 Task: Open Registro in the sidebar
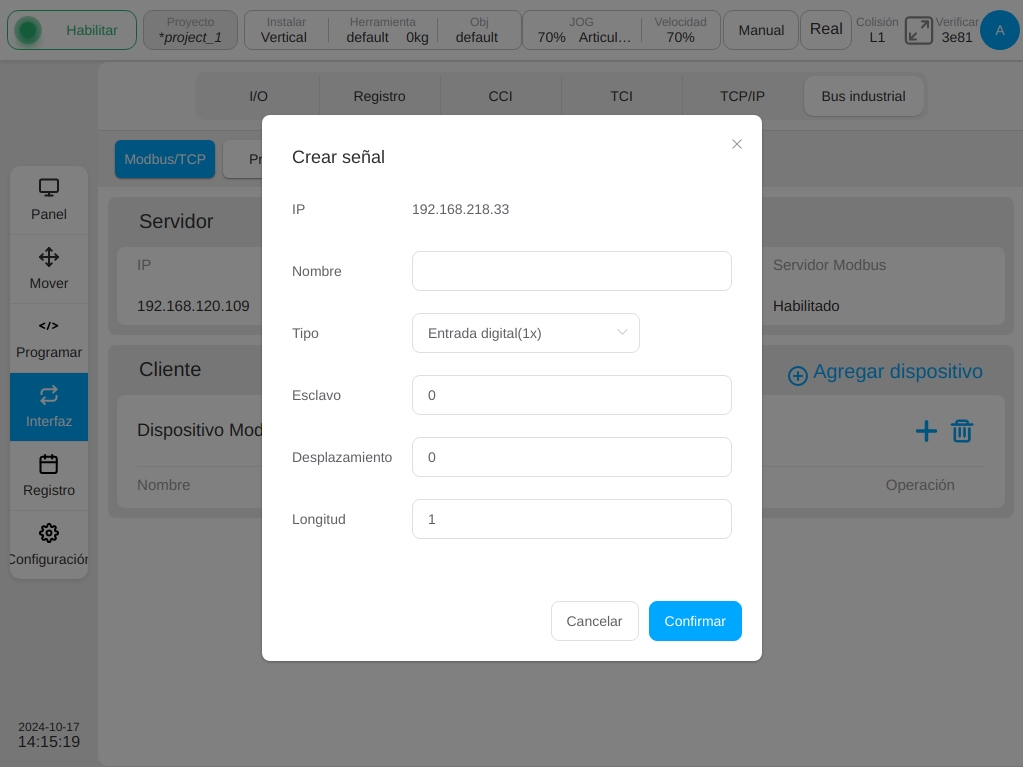click(49, 476)
